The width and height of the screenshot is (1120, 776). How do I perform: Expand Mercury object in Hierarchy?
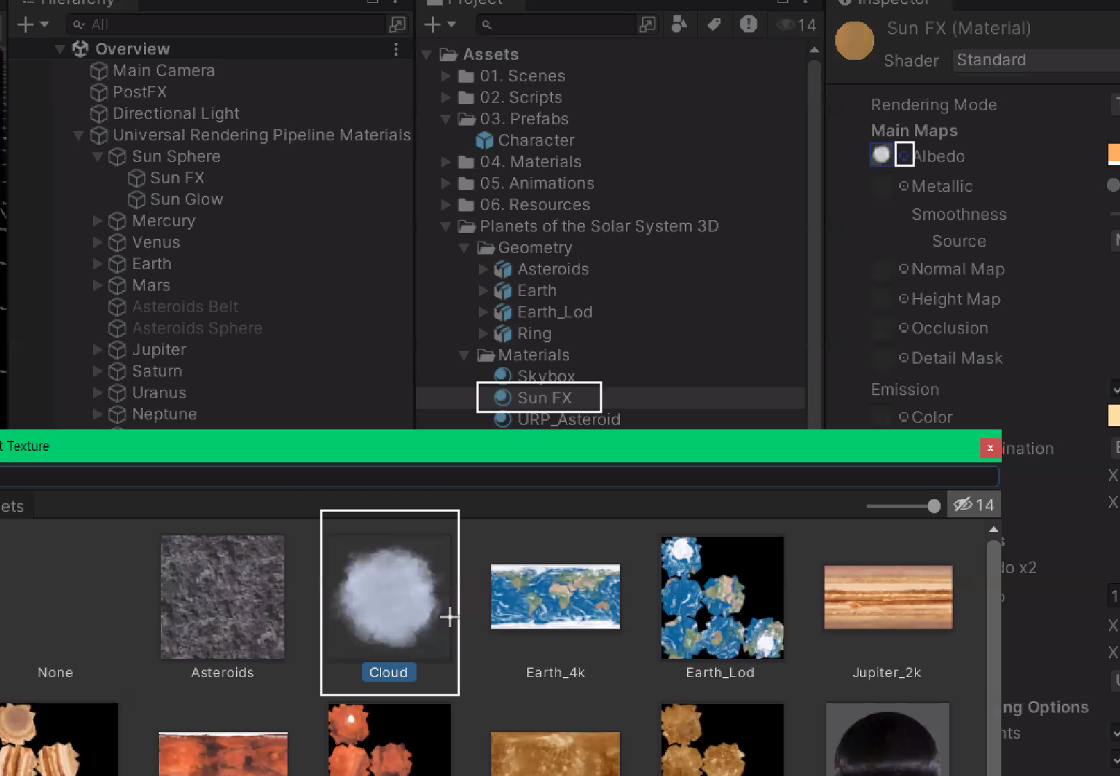(x=98, y=221)
